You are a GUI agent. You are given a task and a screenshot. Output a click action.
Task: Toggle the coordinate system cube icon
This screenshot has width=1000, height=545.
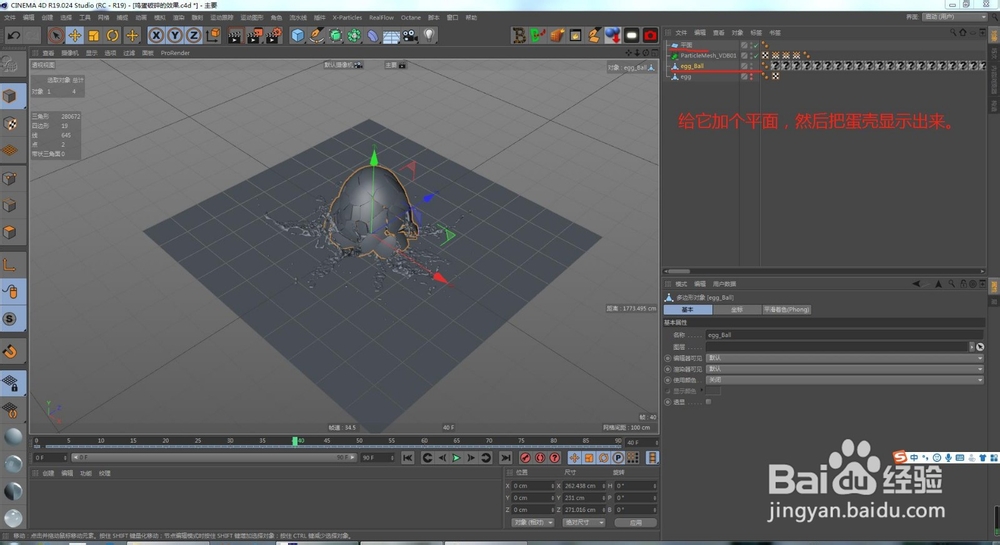tap(213, 36)
